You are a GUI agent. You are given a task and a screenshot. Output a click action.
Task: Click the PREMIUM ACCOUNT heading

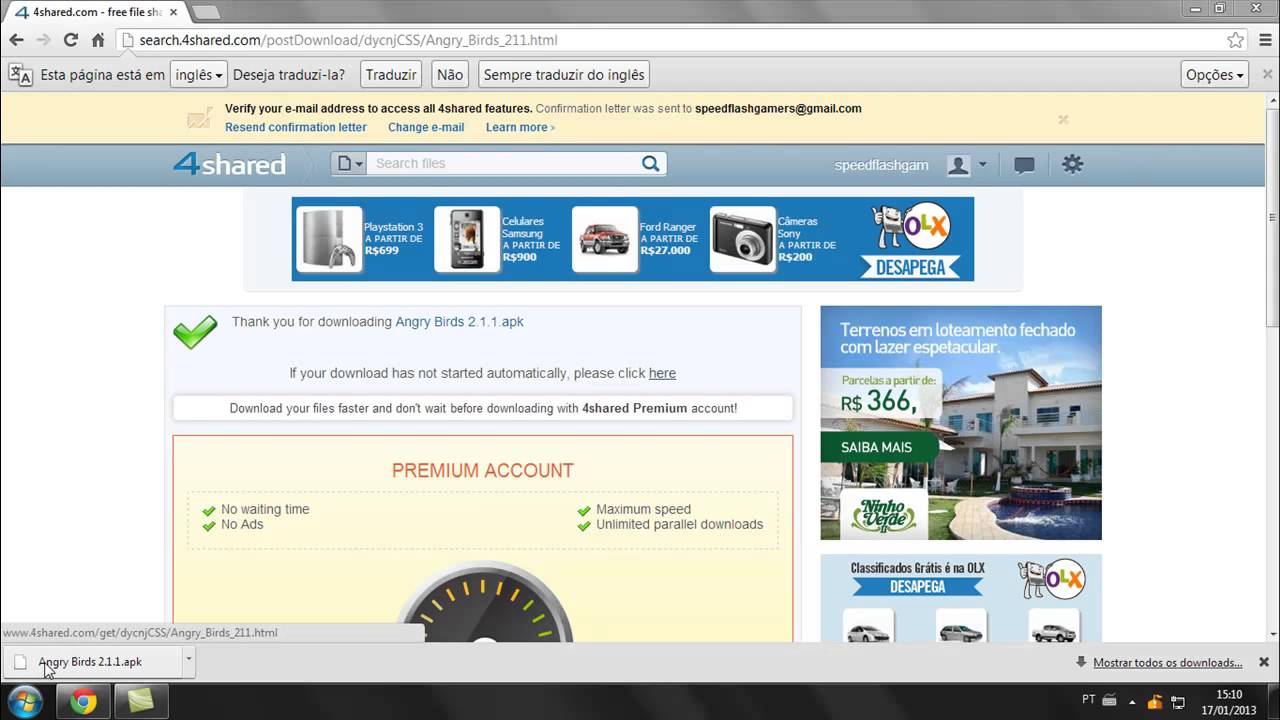click(x=483, y=470)
